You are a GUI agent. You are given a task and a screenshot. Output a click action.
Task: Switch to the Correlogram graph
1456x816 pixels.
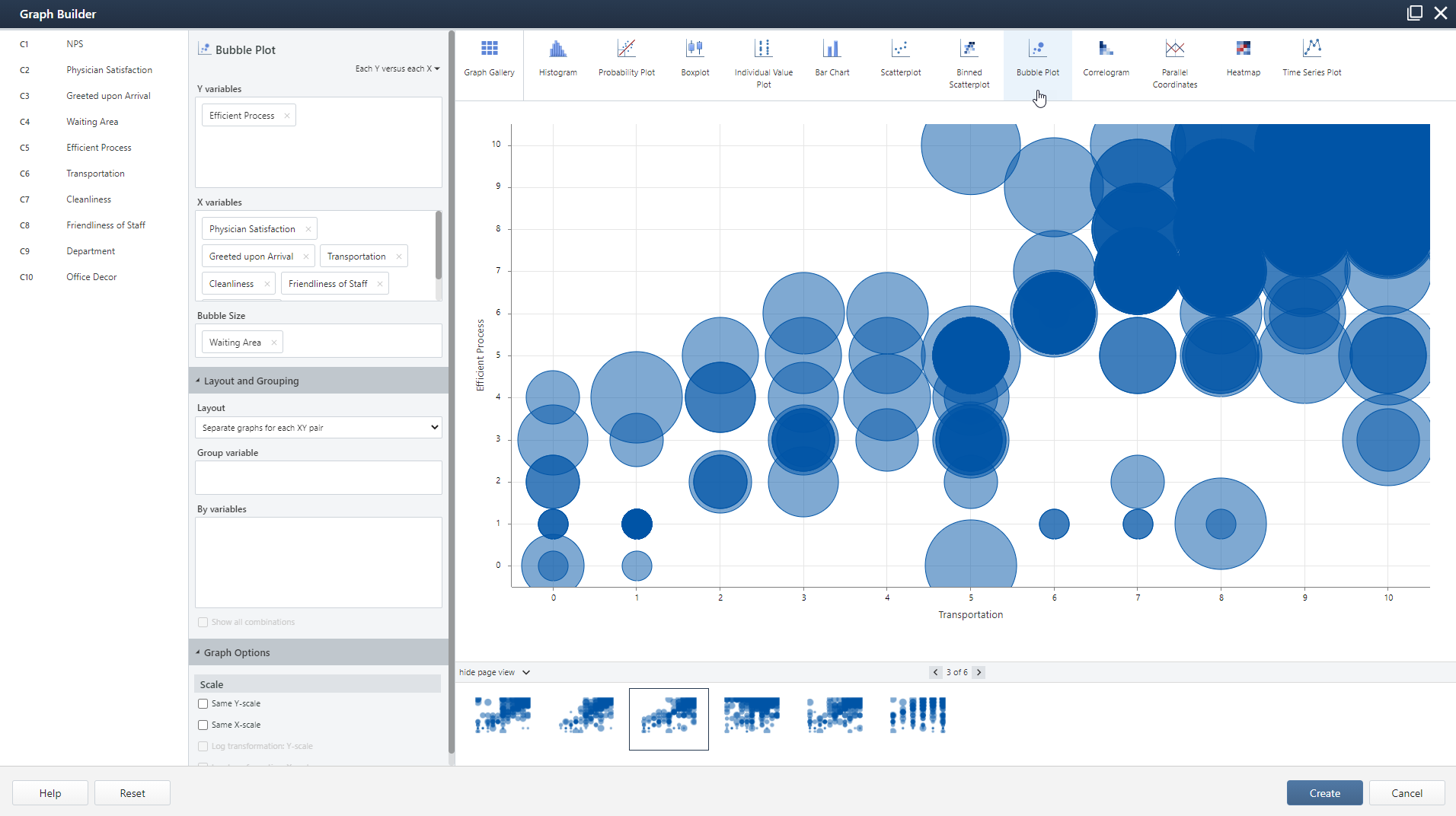(1106, 59)
